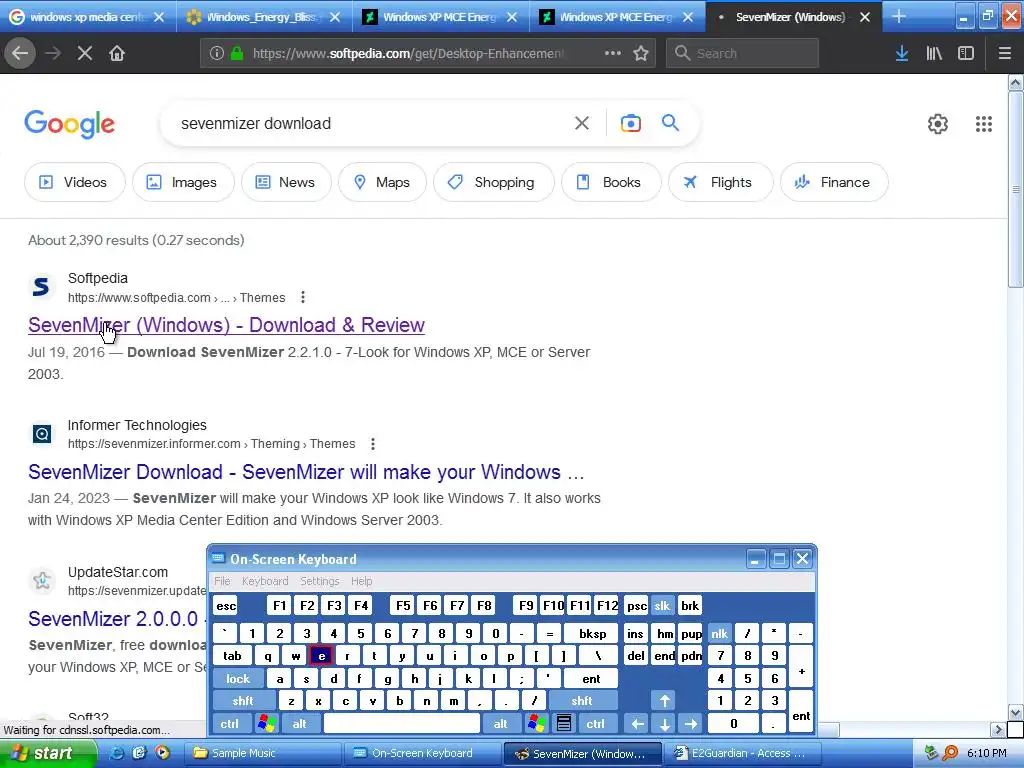Switch to windows xp media center tab
The height and width of the screenshot is (768, 1024).
(x=87, y=16)
